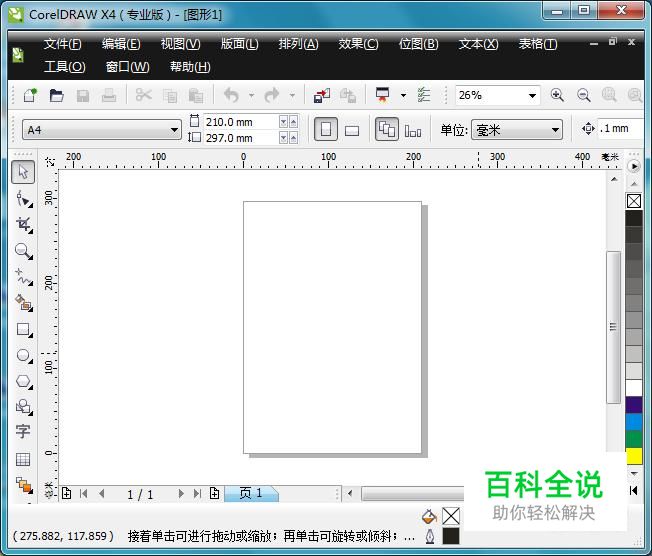
Task: Go to the previous page
Action: click(102, 494)
